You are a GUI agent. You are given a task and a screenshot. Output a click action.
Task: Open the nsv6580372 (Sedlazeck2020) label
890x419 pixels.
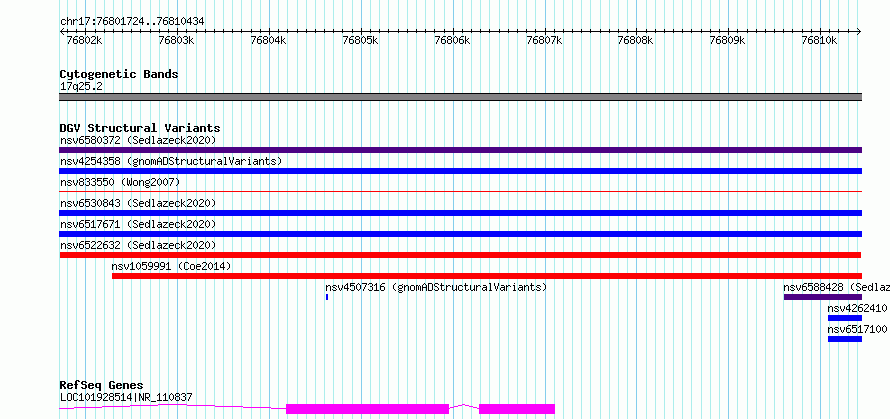coord(138,140)
